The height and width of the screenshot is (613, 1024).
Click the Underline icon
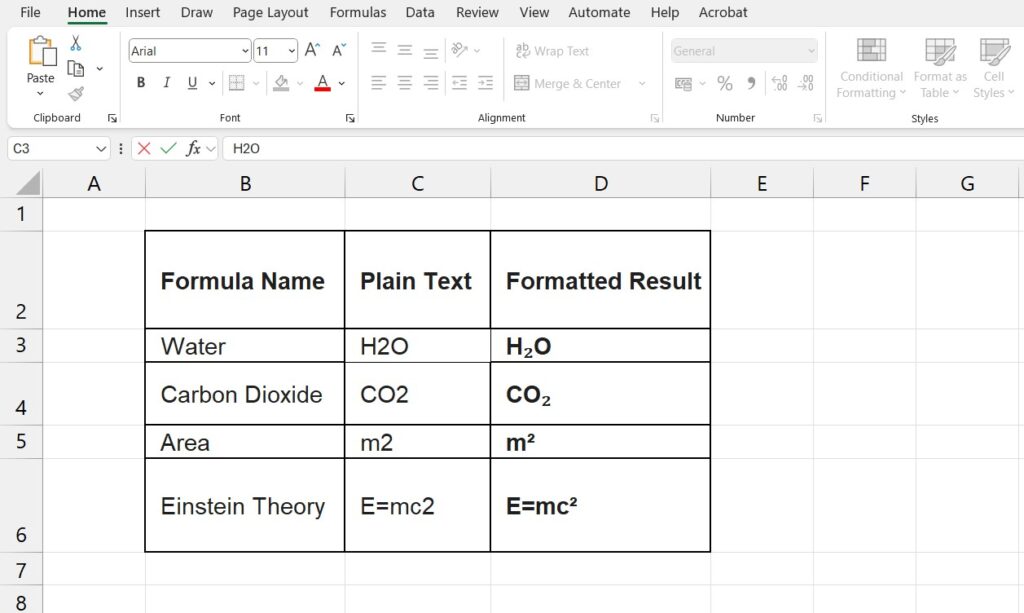190,82
